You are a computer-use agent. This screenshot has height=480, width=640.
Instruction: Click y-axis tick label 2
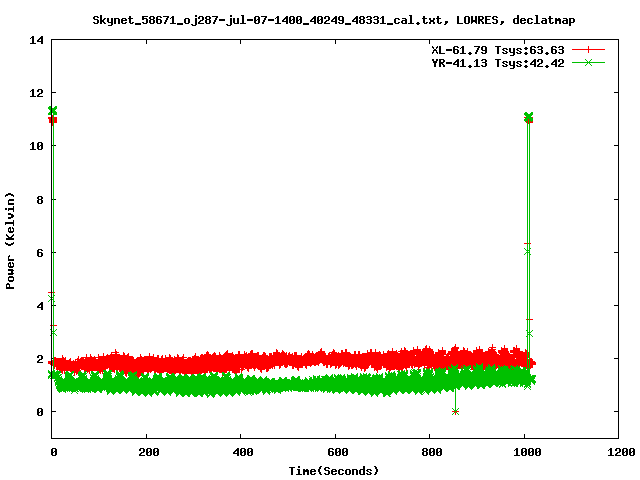(x=40, y=359)
